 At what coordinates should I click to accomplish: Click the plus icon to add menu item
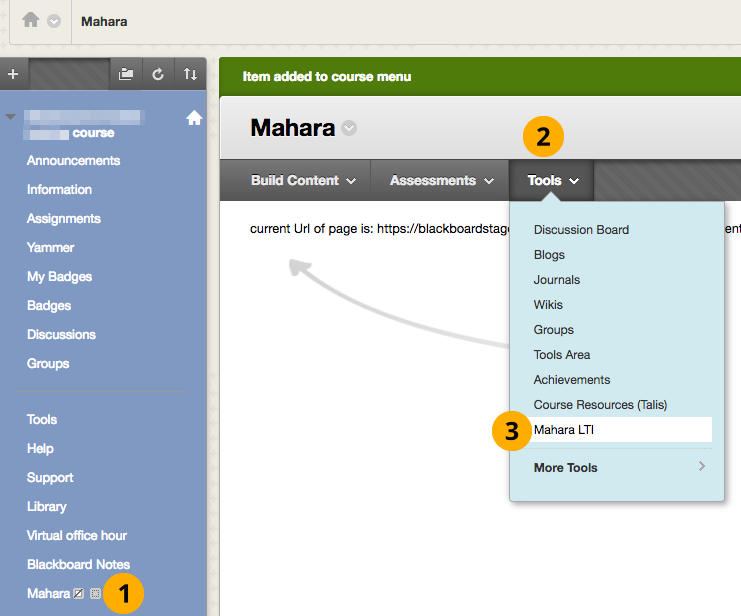pos(12,74)
